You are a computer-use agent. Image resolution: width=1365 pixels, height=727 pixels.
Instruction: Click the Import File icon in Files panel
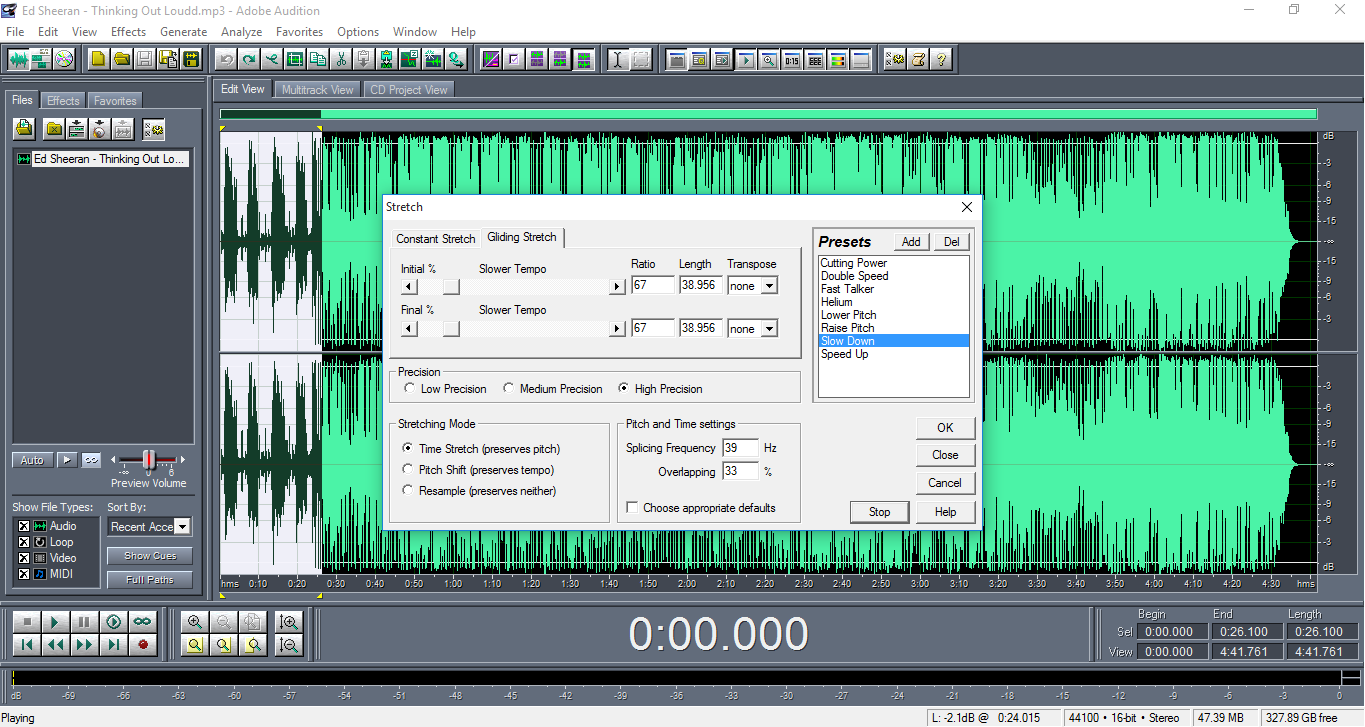[24, 128]
